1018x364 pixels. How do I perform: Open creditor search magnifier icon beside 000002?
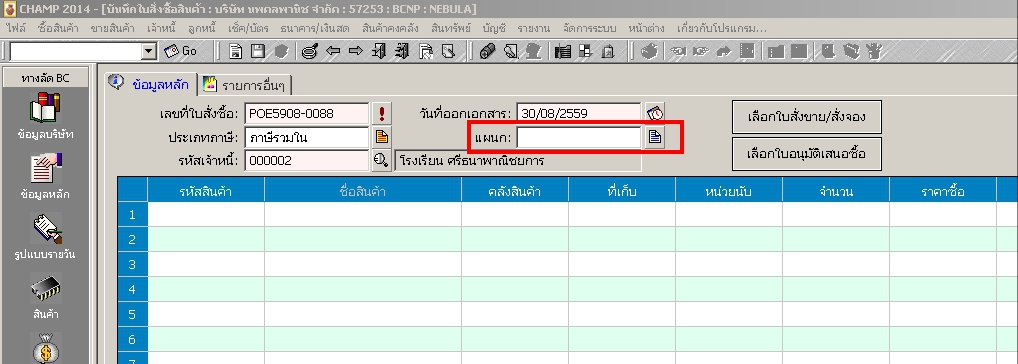(382, 160)
